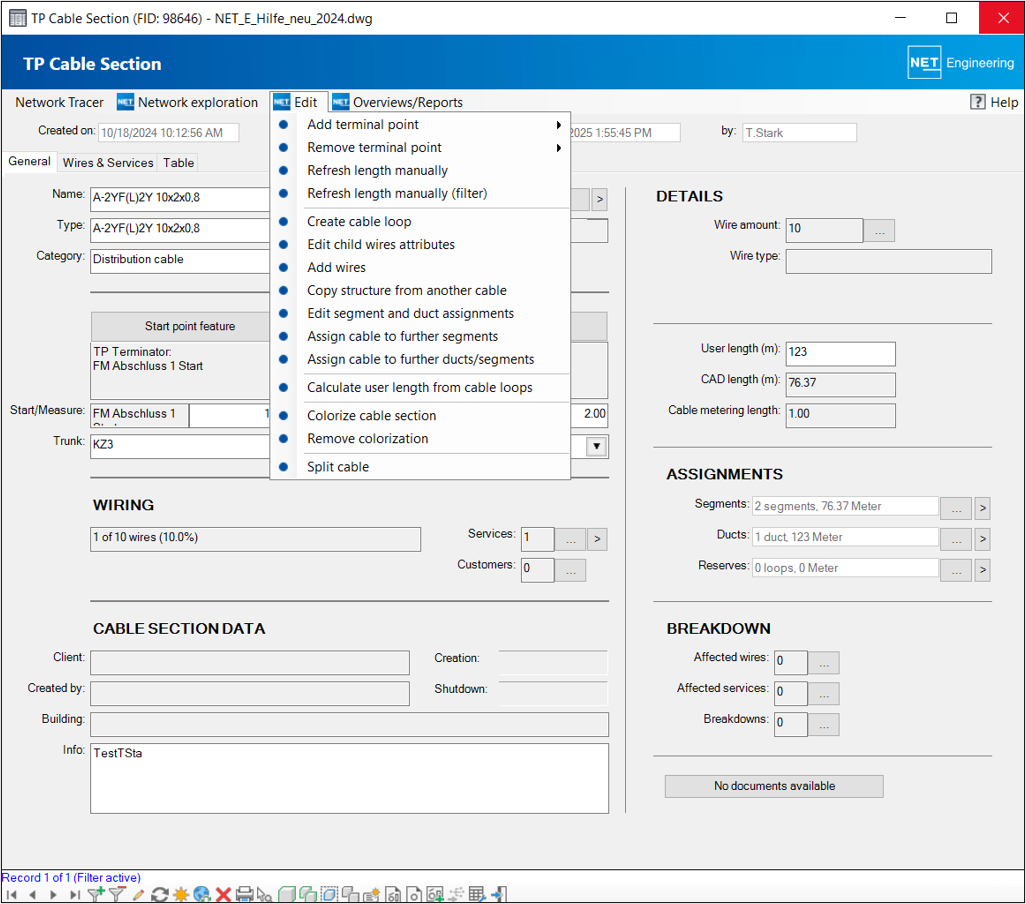The width and height of the screenshot is (1026, 904).
Task: Choose Copy structure from another cable
Action: (420, 290)
